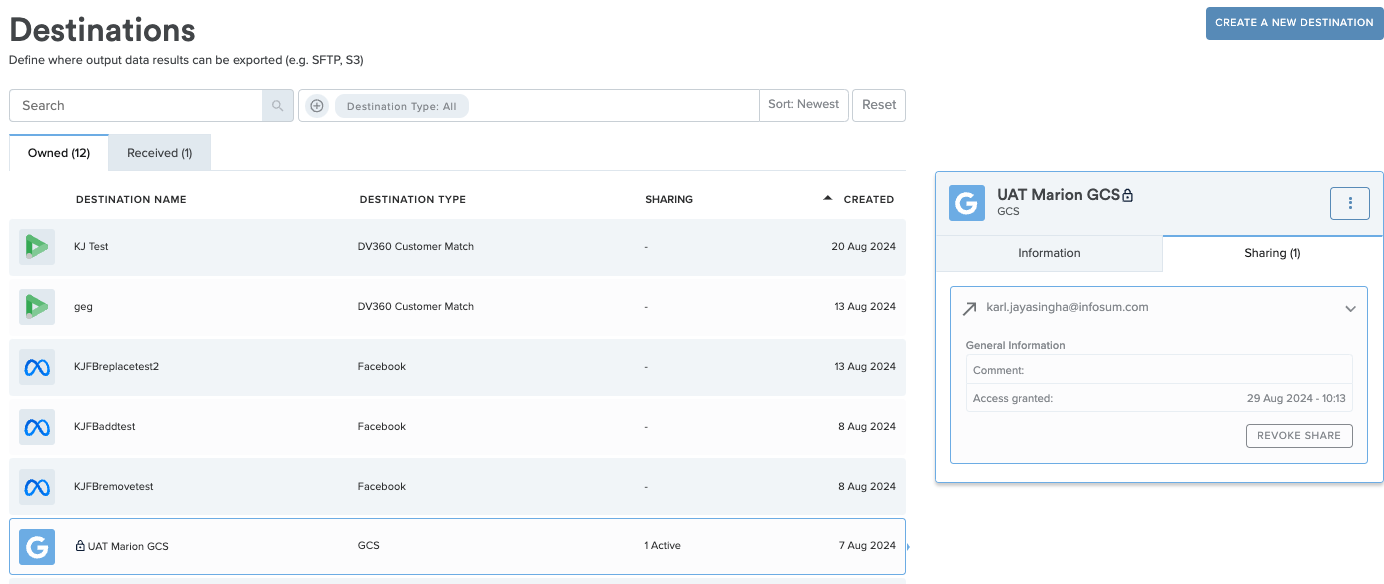Viewport: 1384px width, 584px height.
Task: Click the Access granted date 29 Aug 2024 - 10:13
Action: point(1296,398)
